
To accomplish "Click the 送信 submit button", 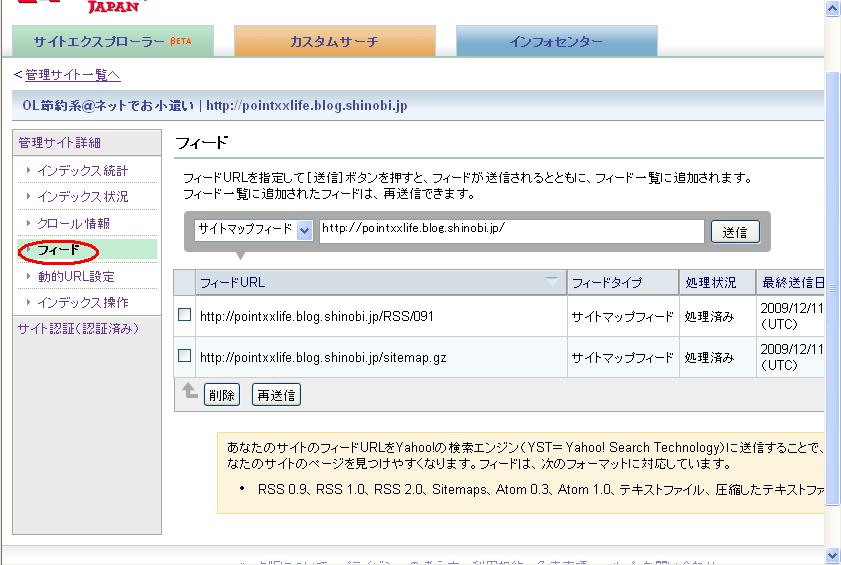I will click(735, 232).
